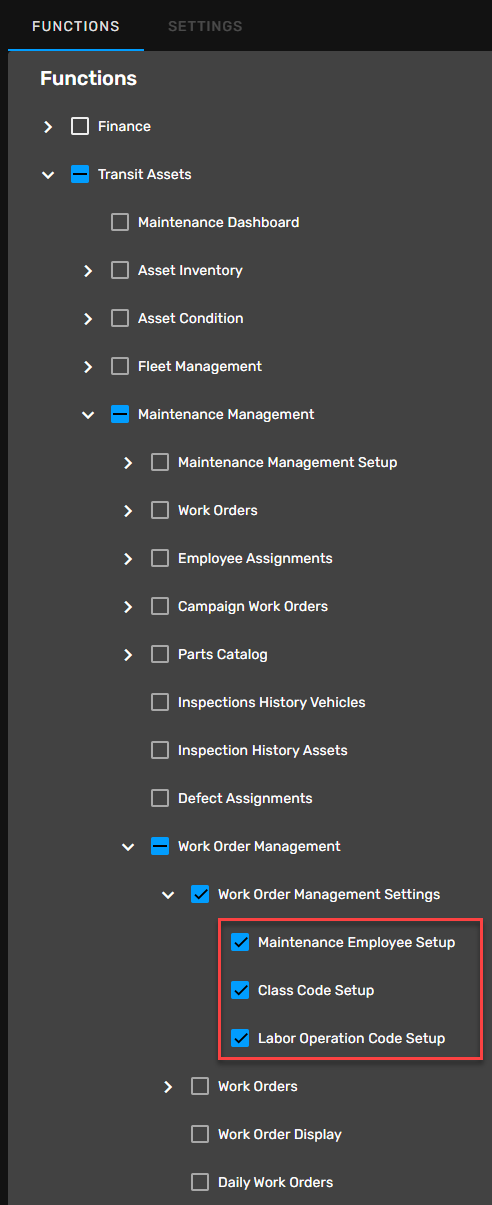This screenshot has height=1205, width=492.
Task: Check the Defect Assignments checkbox
Action: pos(160,799)
